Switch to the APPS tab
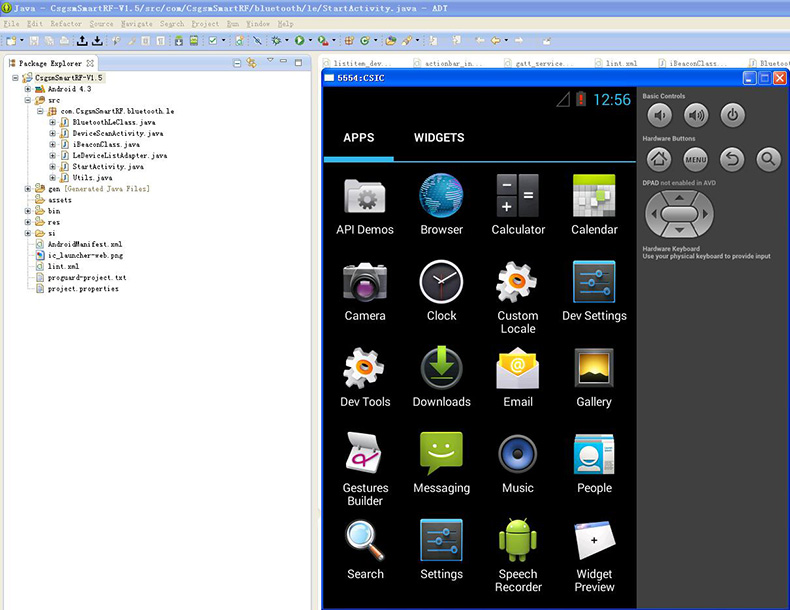This screenshot has height=610, width=790. coord(359,138)
